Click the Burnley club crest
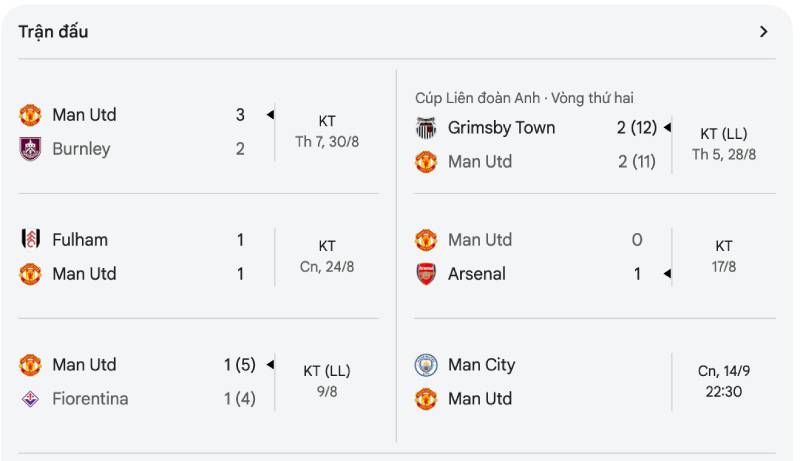Viewport: 800px width, 461px height. (30, 149)
